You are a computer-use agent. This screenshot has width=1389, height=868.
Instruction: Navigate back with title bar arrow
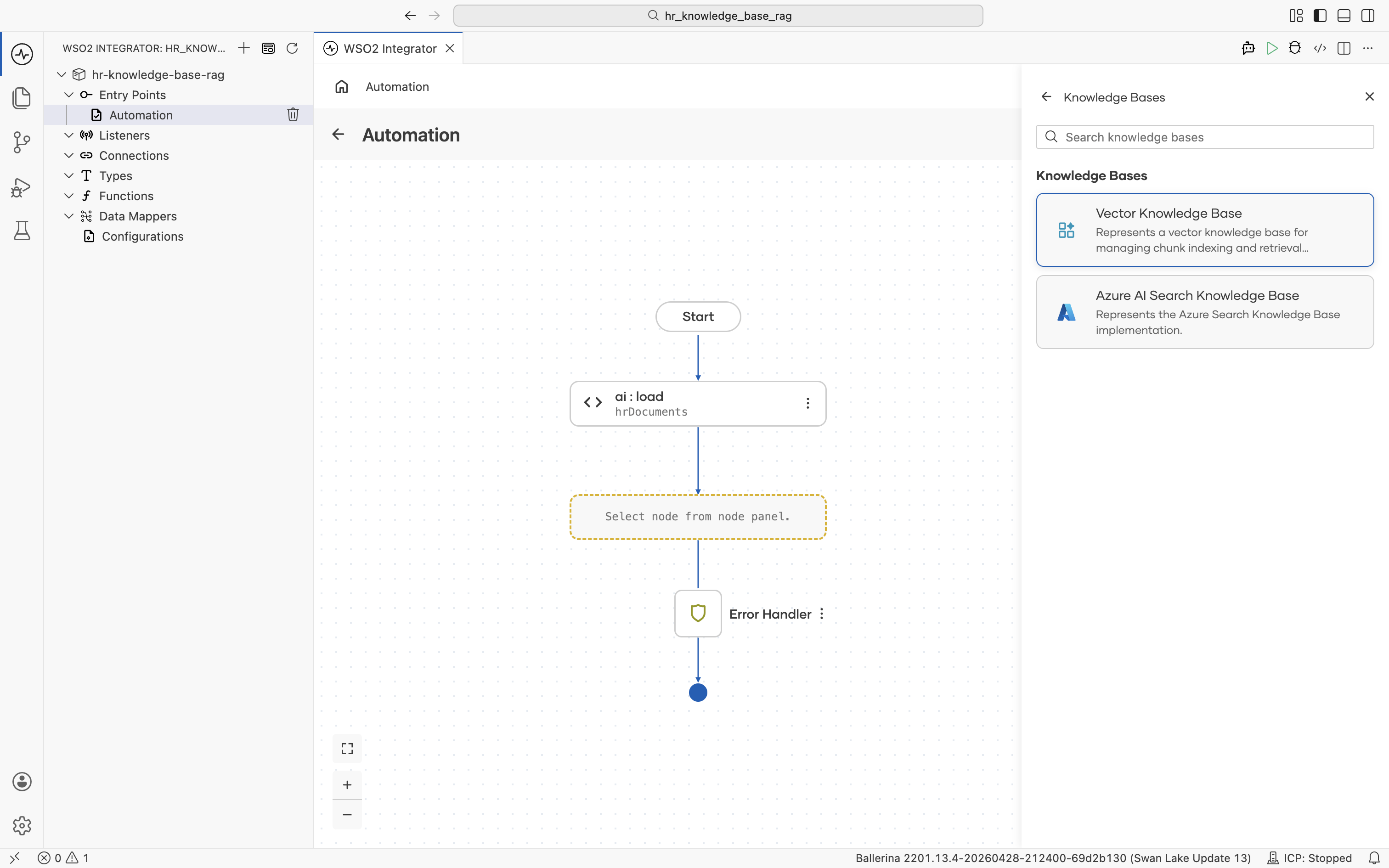[410, 16]
